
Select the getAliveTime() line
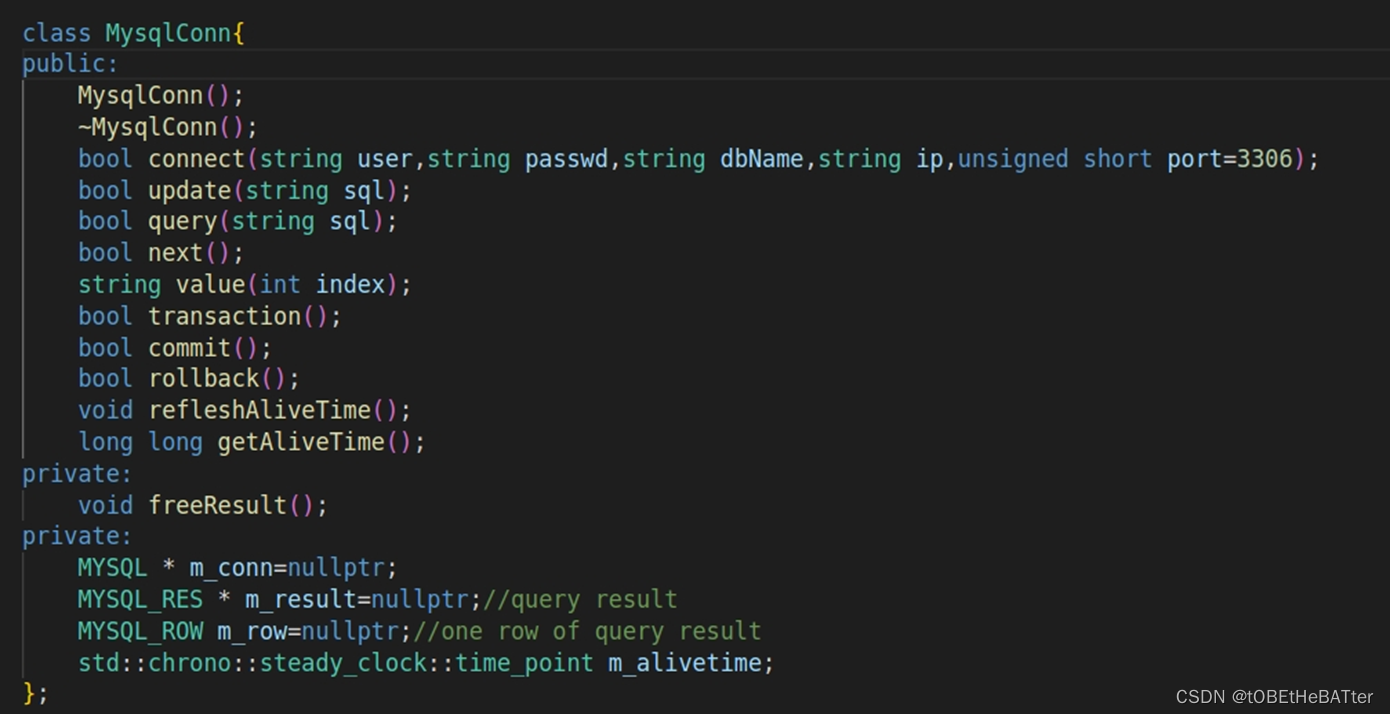(250, 441)
